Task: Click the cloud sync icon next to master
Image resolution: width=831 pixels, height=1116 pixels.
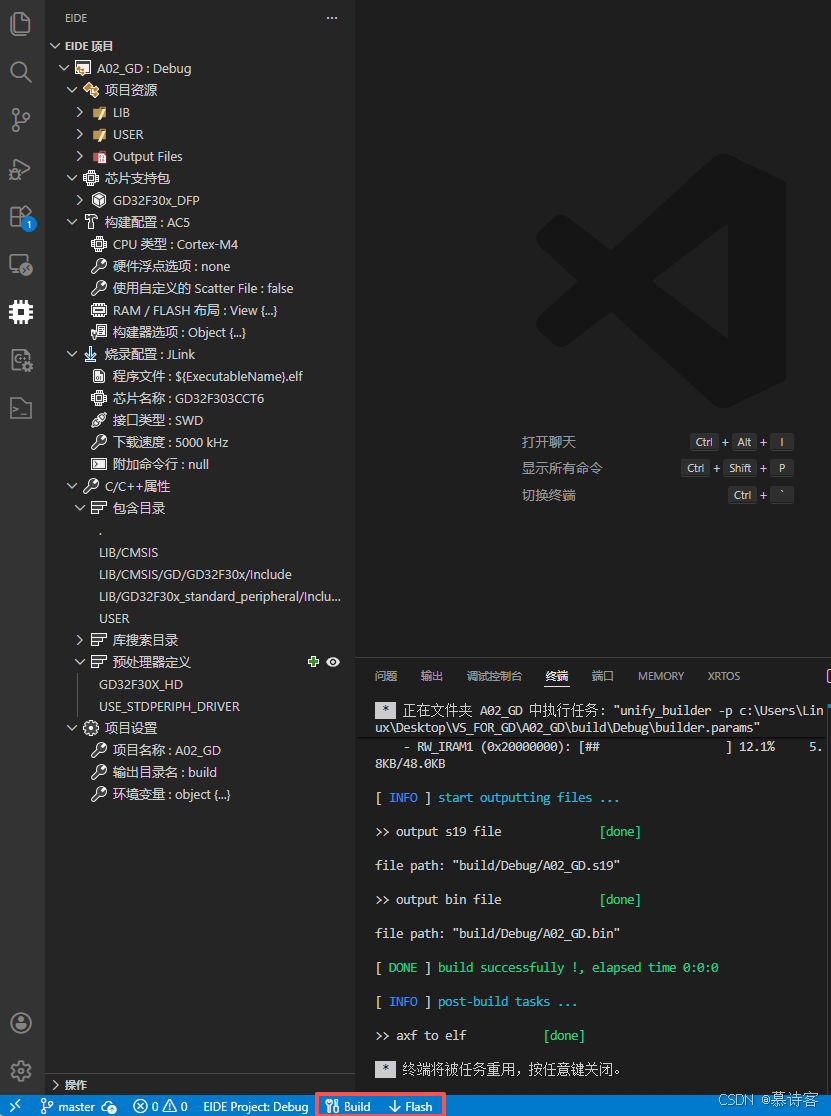Action: [109, 1106]
